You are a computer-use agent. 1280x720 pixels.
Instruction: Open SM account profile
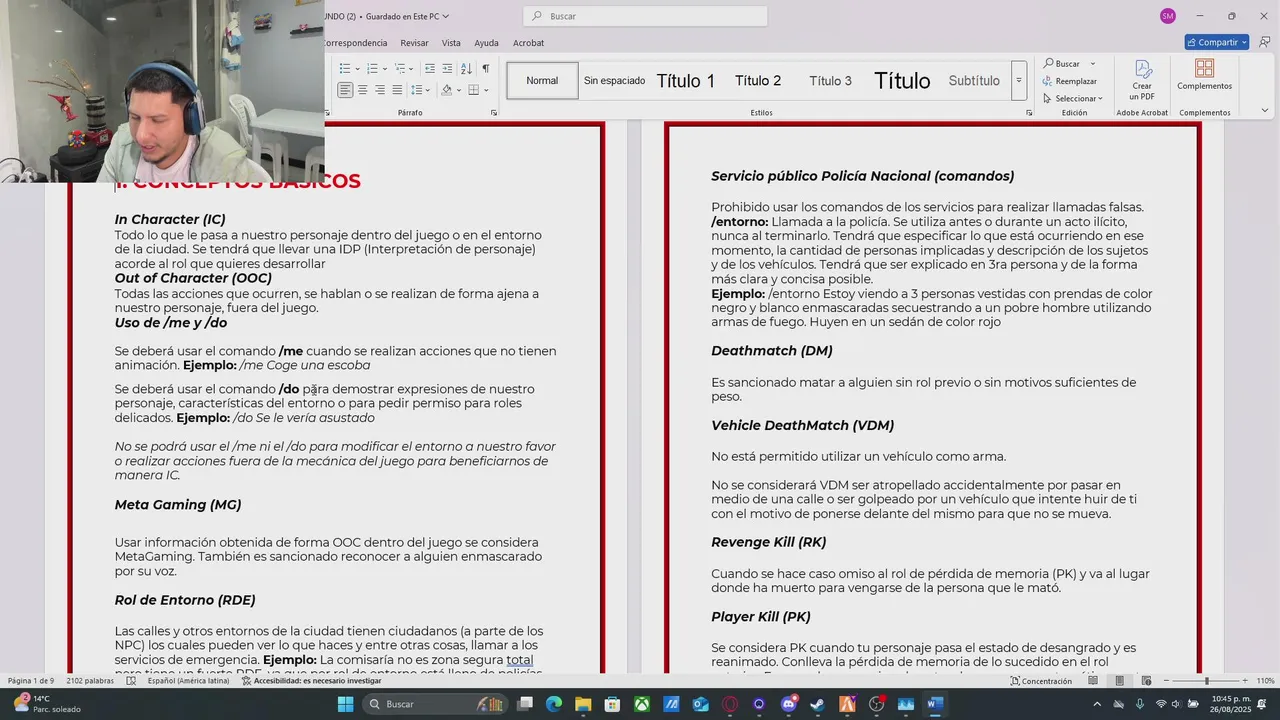[x=1167, y=16]
